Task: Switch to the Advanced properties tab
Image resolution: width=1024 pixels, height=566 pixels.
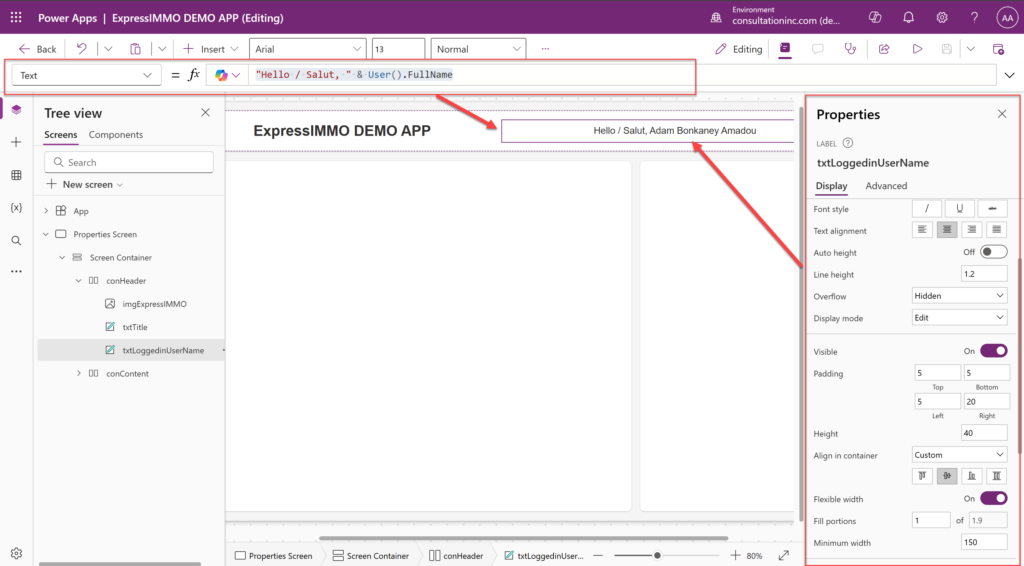Action: (x=886, y=186)
